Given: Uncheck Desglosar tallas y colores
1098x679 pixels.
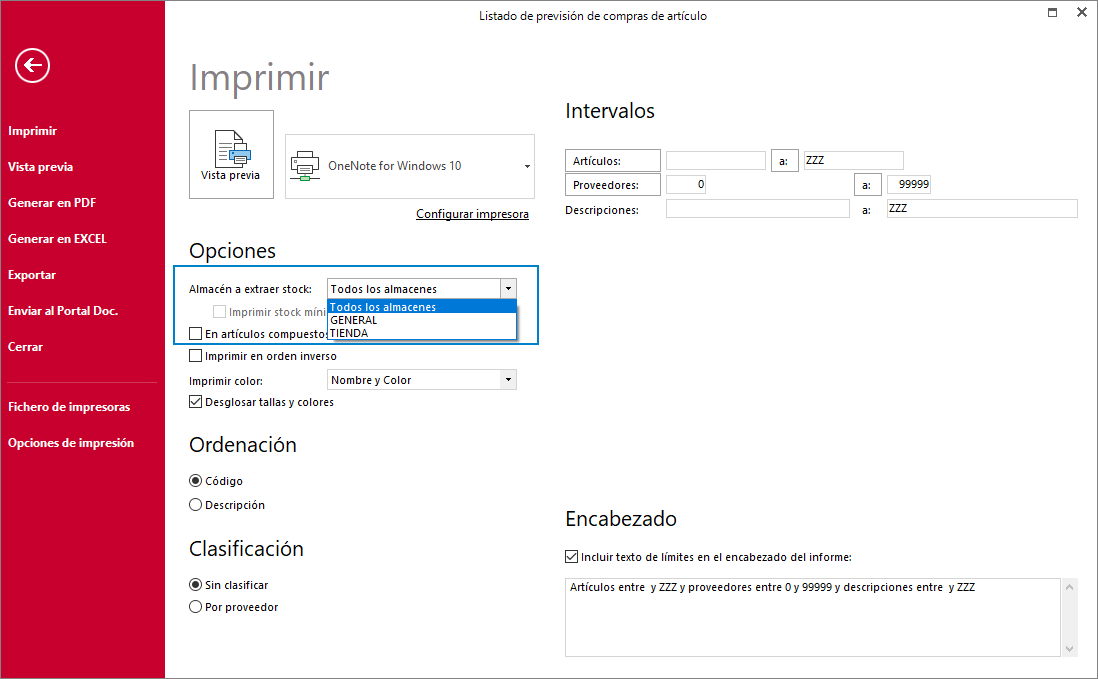Looking at the screenshot, I should coord(195,402).
